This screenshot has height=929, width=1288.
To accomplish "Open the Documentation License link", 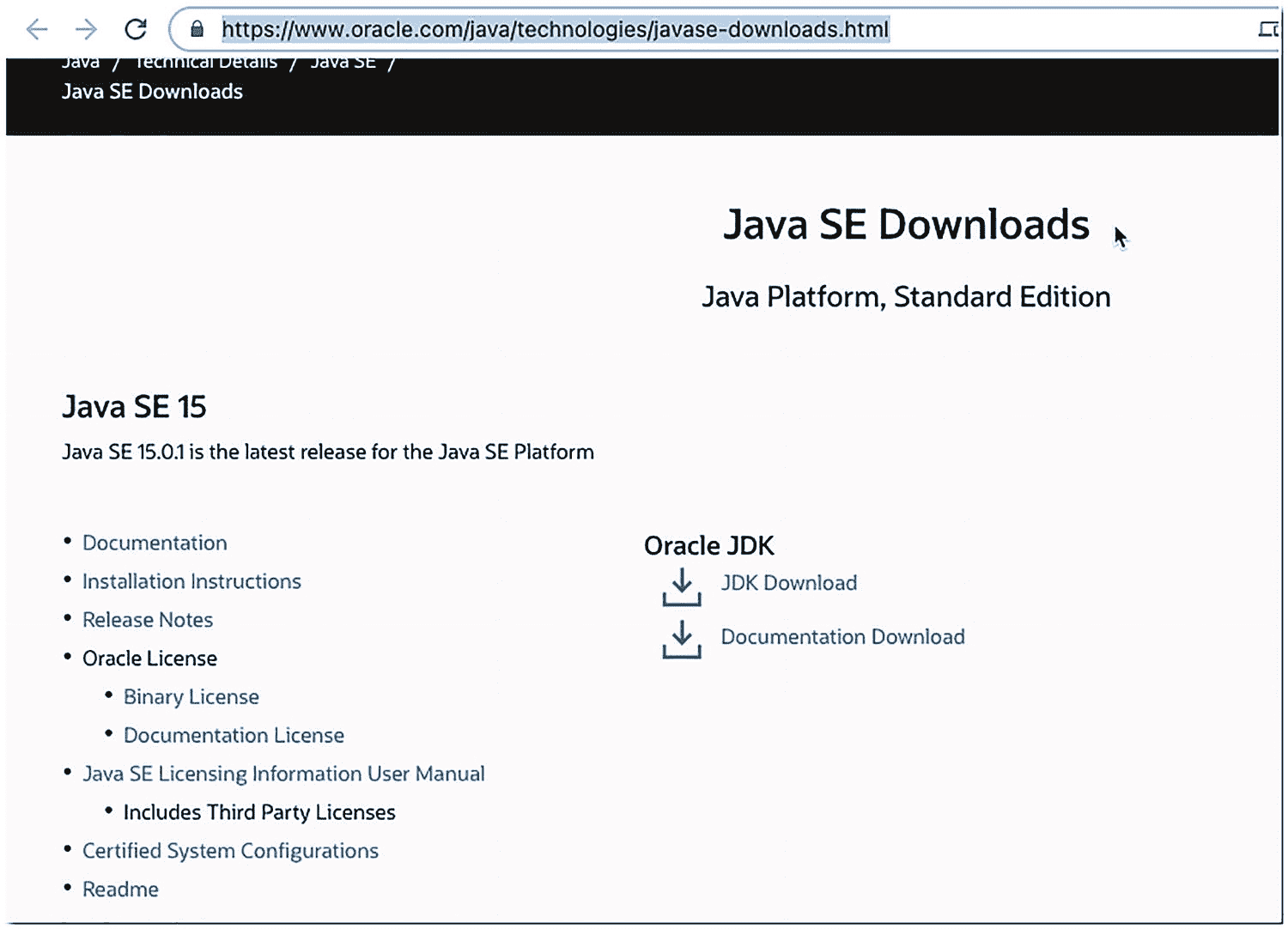I will click(x=234, y=735).
